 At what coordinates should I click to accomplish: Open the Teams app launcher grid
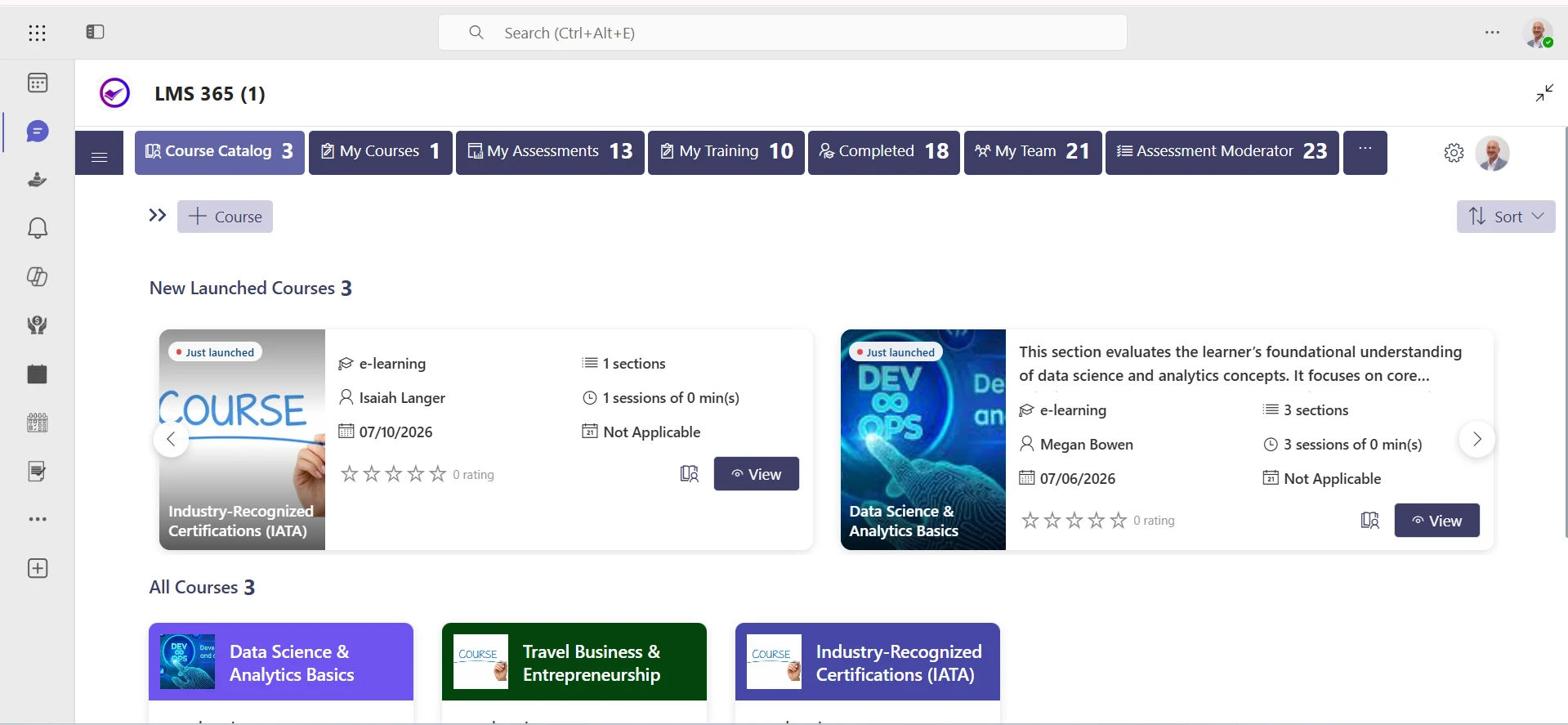pyautogui.click(x=37, y=33)
